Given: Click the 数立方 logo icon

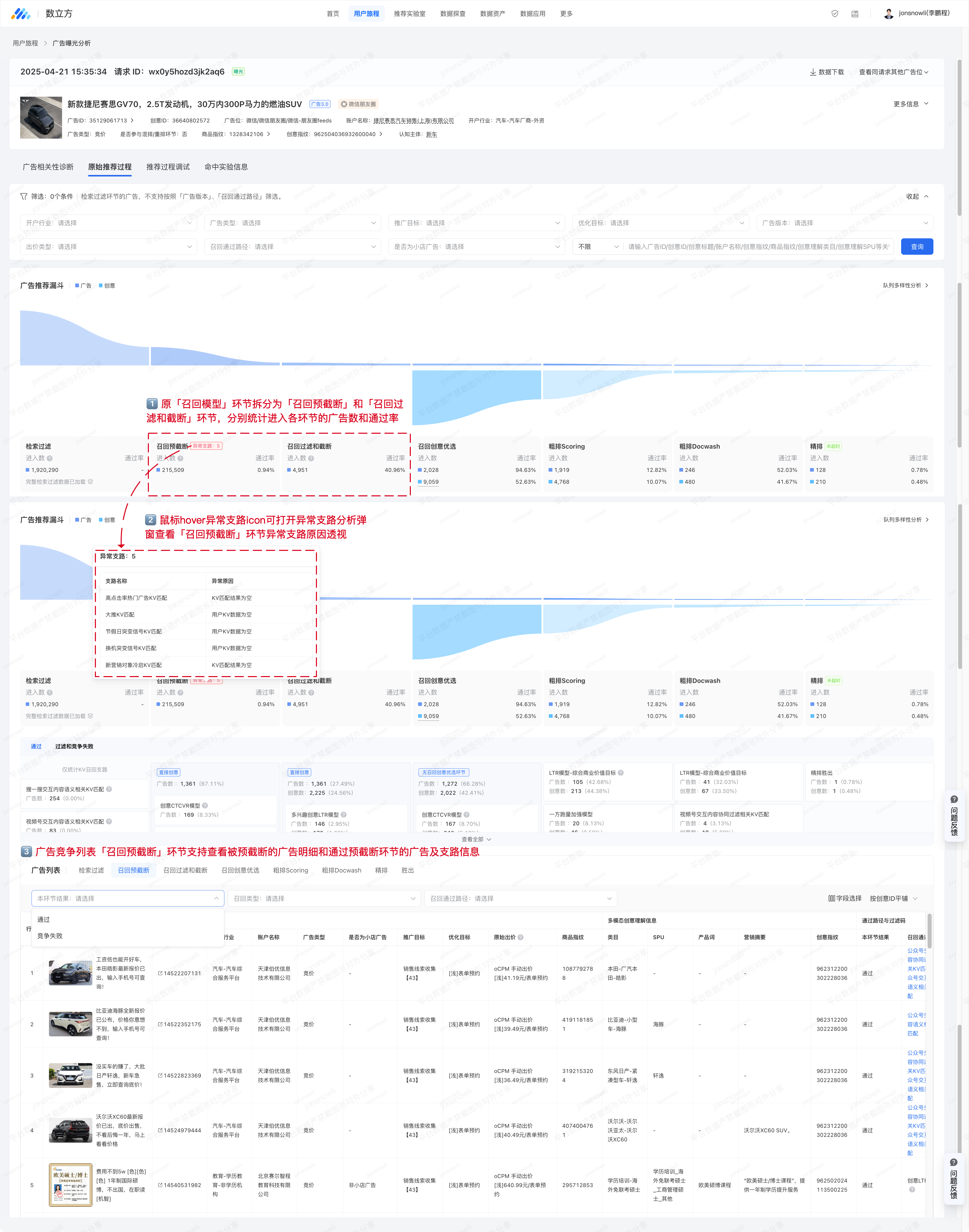Looking at the screenshot, I should 21,14.
